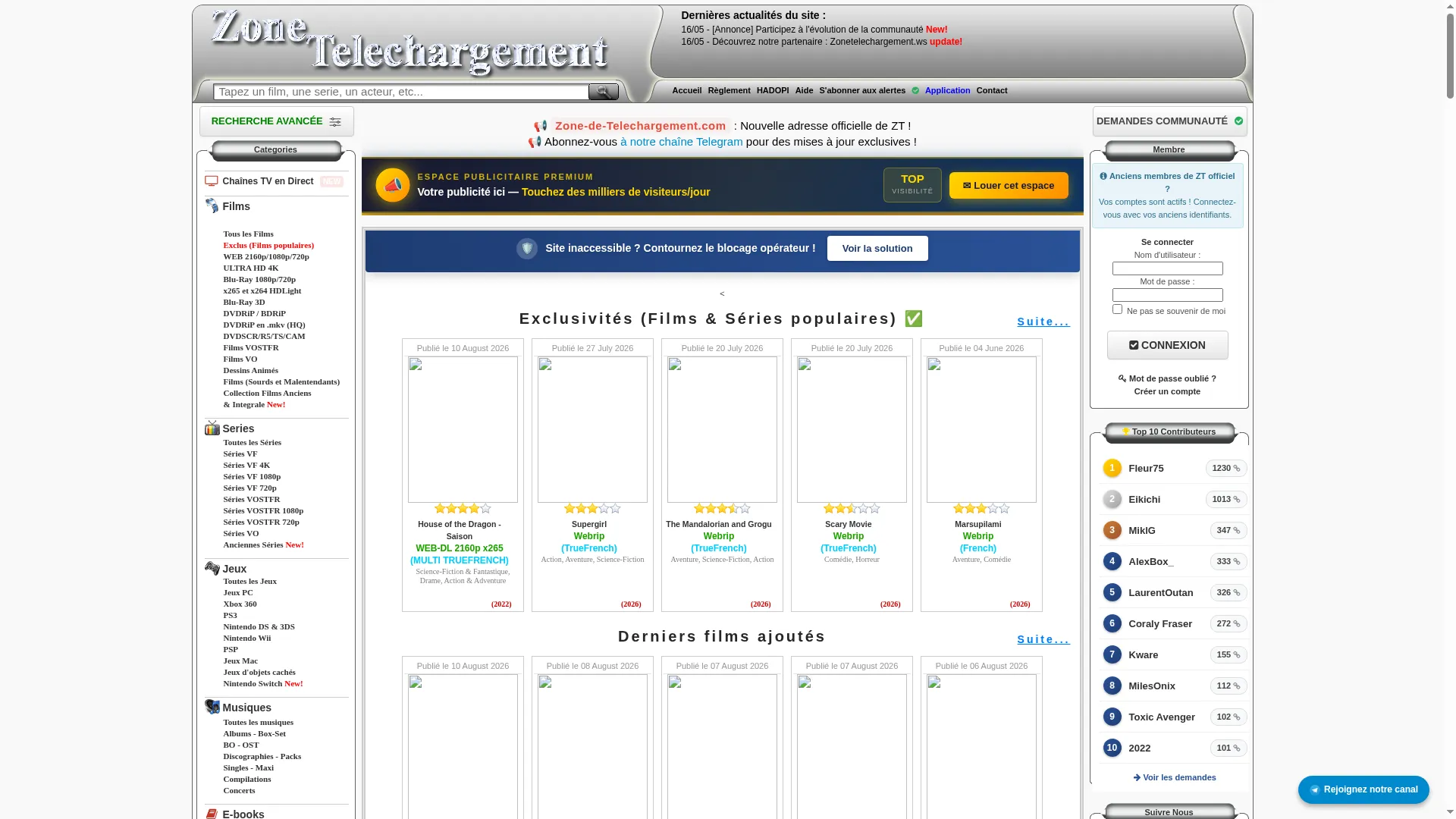
Task: Open Contact menu item
Action: coord(992,91)
